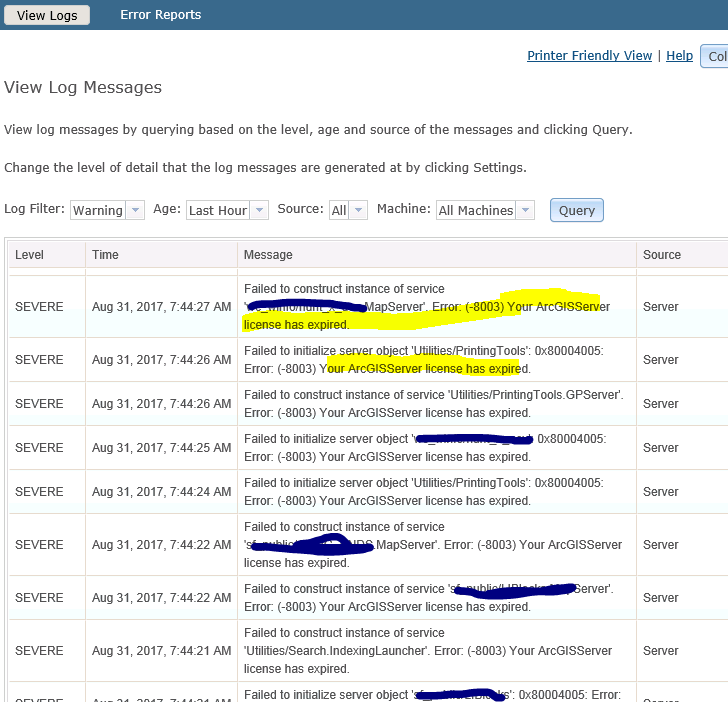728x702 pixels.
Task: Expand the Age Last Hour dropdown
Action: [x=227, y=210]
